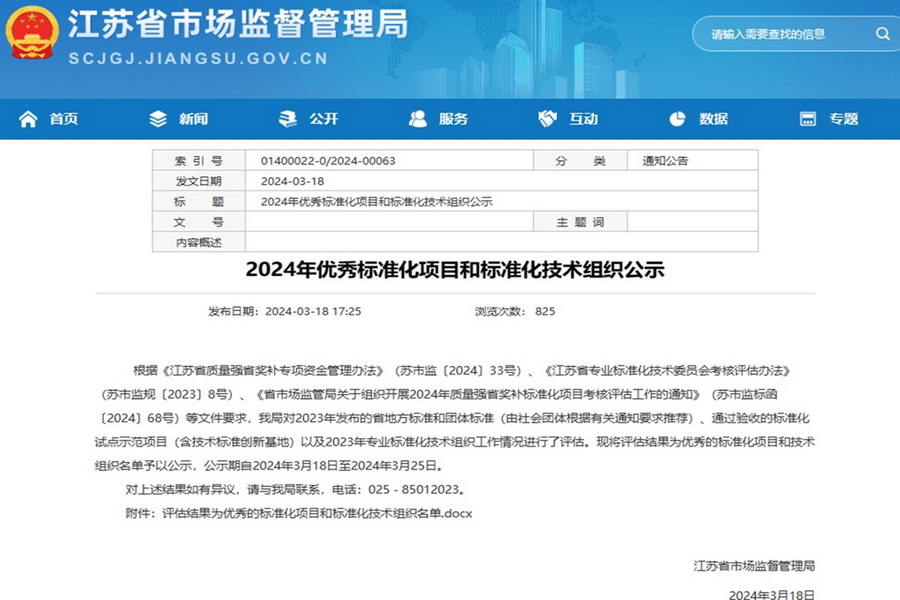
Task: Click the magnifier search icon
Action: [x=882, y=34]
